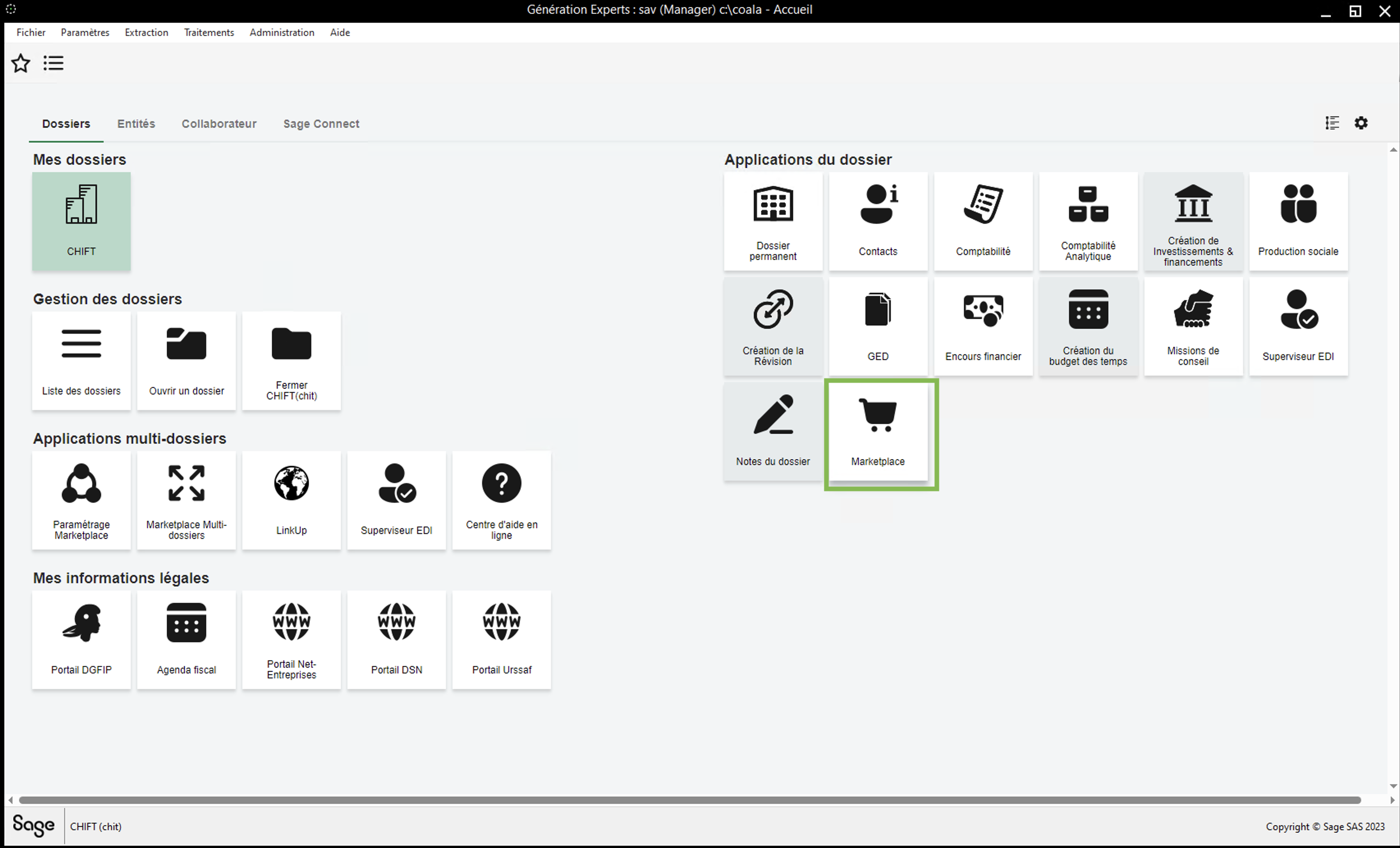Open the Portail DGFIP tile
This screenshot has height=848, width=1400.
(x=81, y=640)
